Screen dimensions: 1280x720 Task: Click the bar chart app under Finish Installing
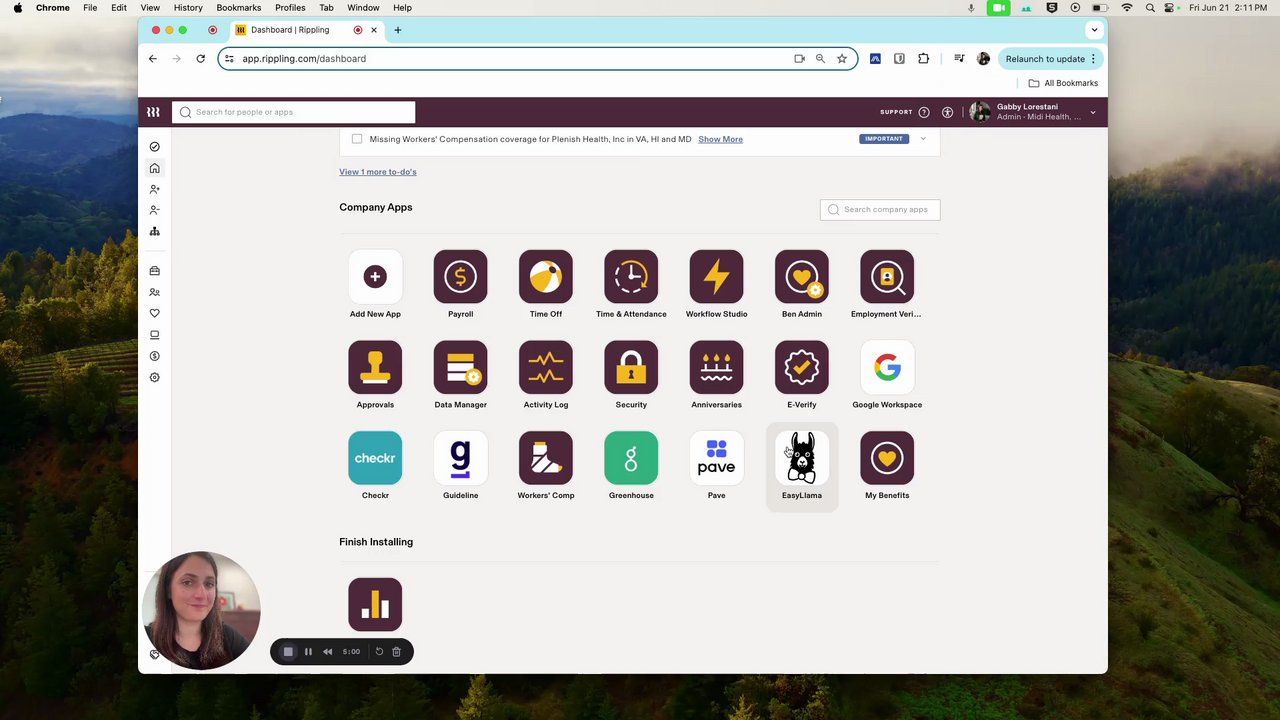375,604
